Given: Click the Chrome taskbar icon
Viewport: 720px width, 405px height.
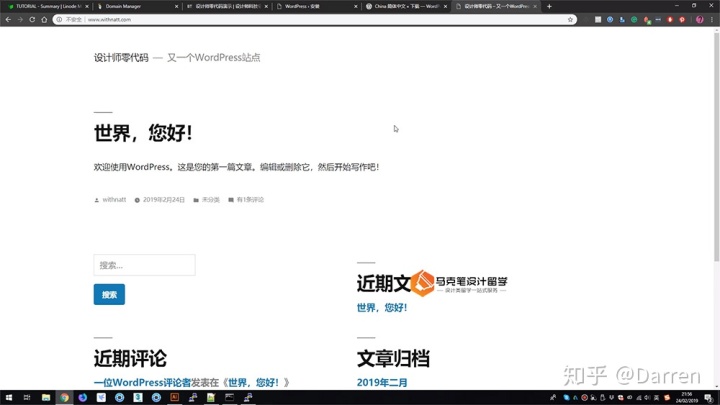Looking at the screenshot, I should click(64, 397).
